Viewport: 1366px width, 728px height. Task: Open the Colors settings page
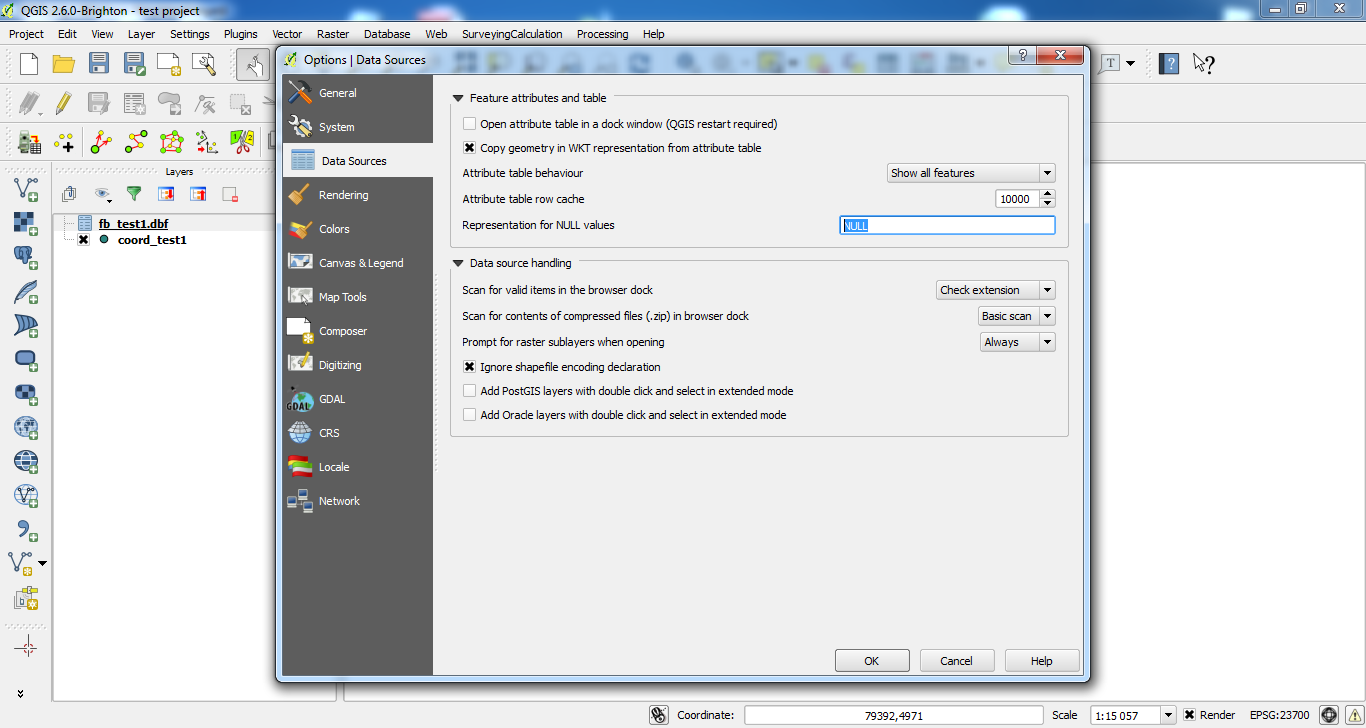(333, 229)
